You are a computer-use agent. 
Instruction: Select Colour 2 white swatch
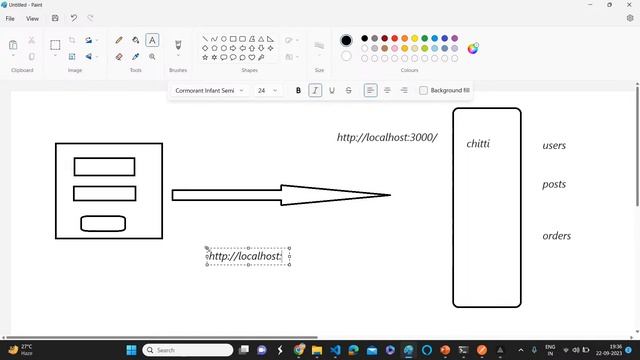click(346, 56)
